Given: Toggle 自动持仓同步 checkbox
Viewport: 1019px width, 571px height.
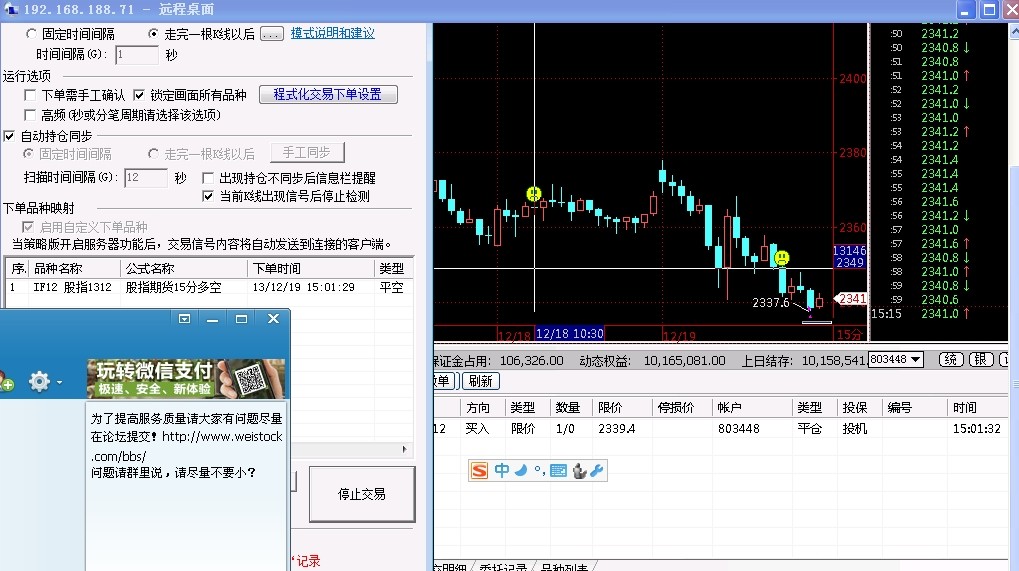Looking at the screenshot, I should click(10, 136).
